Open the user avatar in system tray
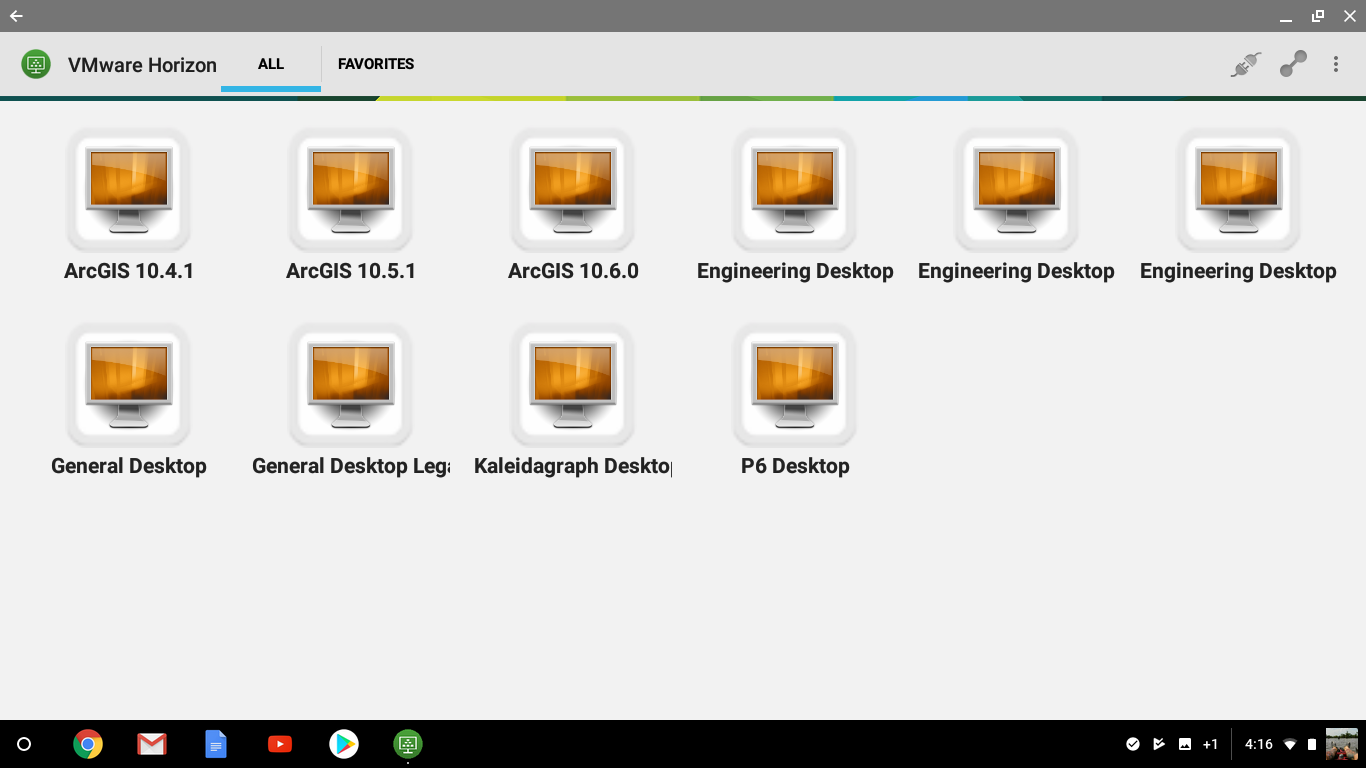The image size is (1366, 768). (x=1342, y=744)
